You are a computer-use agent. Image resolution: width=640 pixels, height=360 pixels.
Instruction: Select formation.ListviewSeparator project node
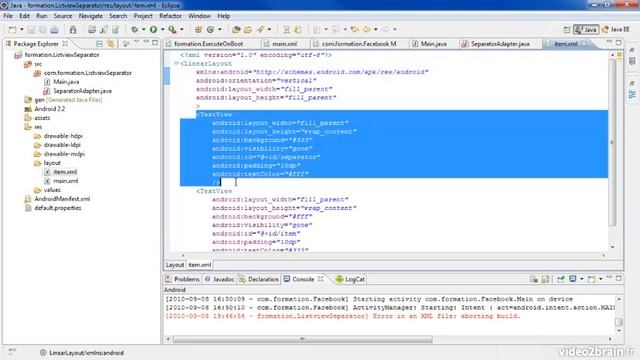(x=62, y=55)
